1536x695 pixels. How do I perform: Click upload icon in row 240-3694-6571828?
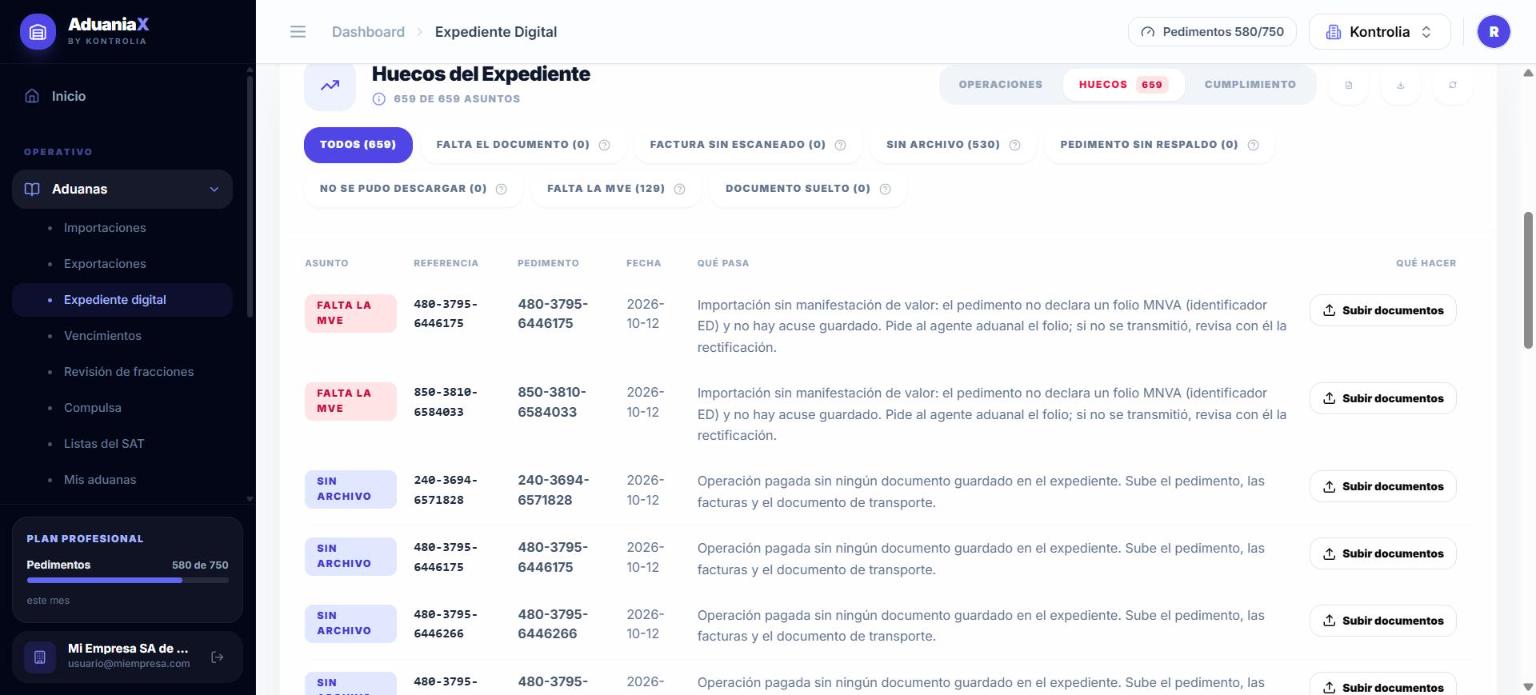click(1329, 486)
